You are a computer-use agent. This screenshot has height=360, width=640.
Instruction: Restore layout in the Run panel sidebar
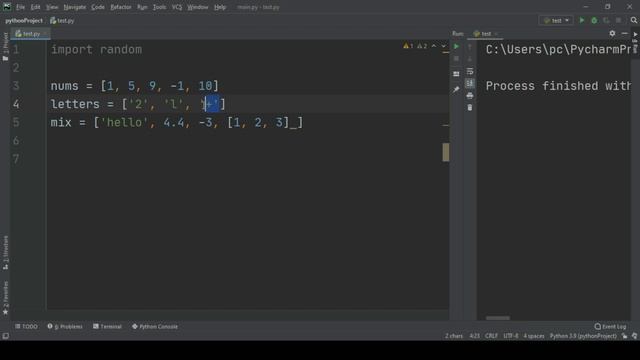[x=456, y=74]
